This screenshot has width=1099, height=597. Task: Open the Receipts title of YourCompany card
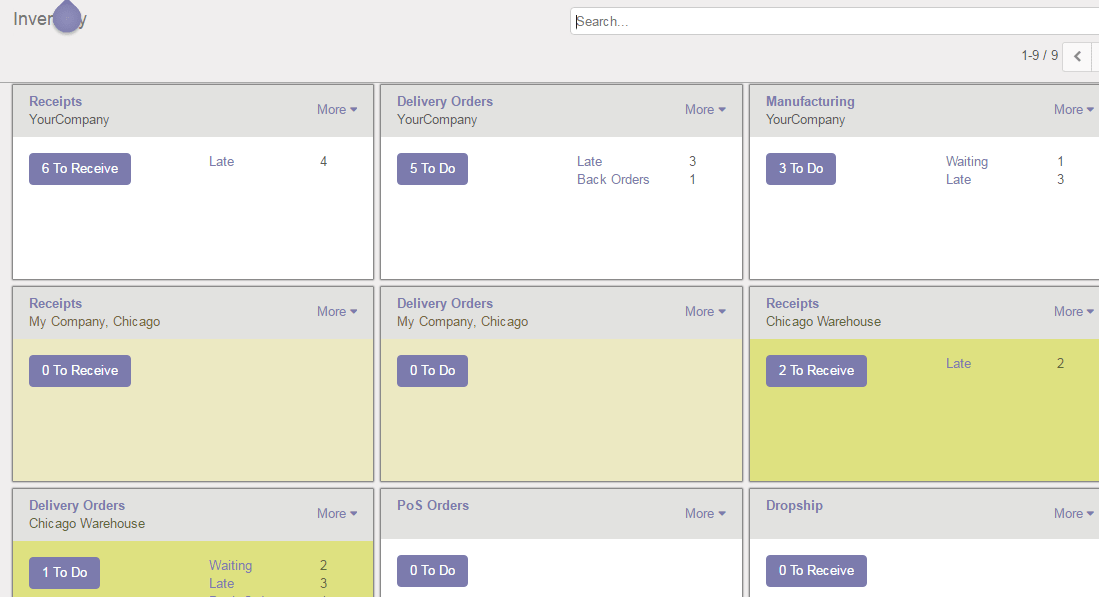coord(55,102)
